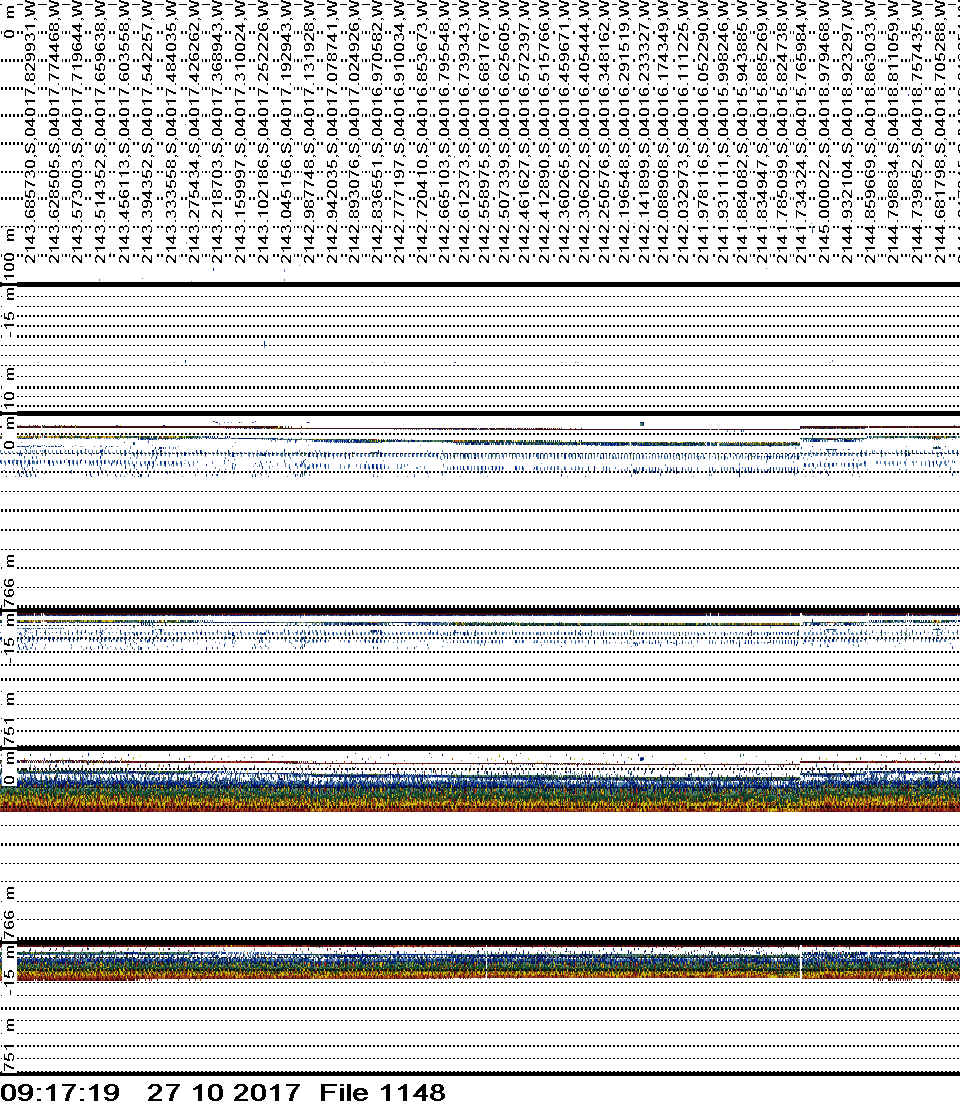Image resolution: width=960 pixels, height=1108 pixels.
Task: Click position label 2142.088908,S,04016.174349,W
Action: (x=663, y=131)
